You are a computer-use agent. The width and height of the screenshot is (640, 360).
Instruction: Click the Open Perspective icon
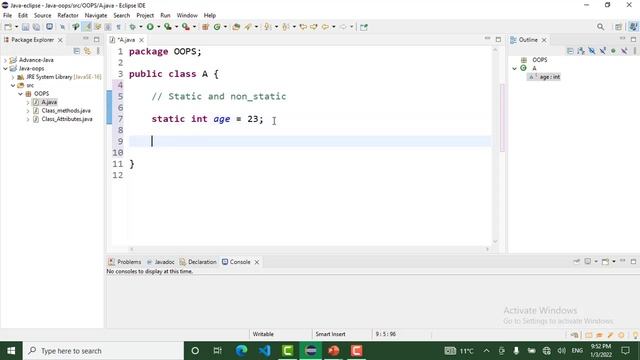click(x=618, y=27)
